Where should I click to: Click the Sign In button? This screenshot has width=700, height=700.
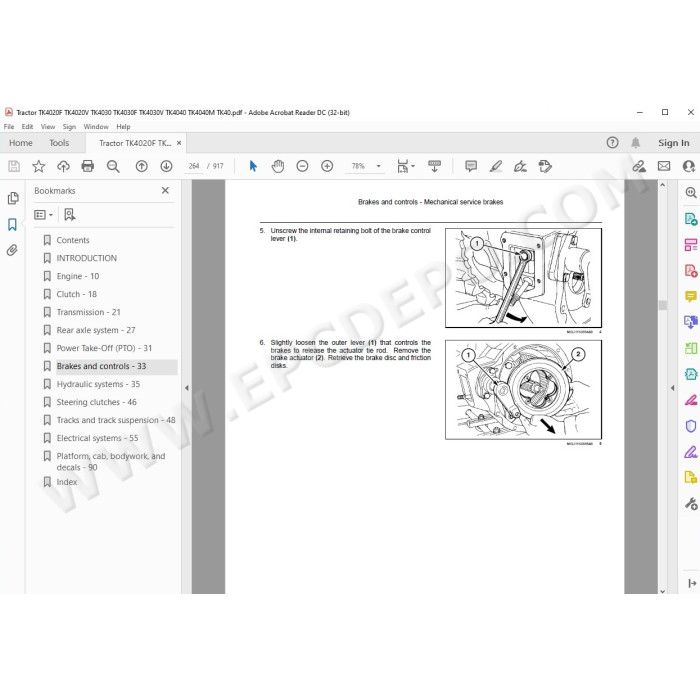(x=674, y=143)
